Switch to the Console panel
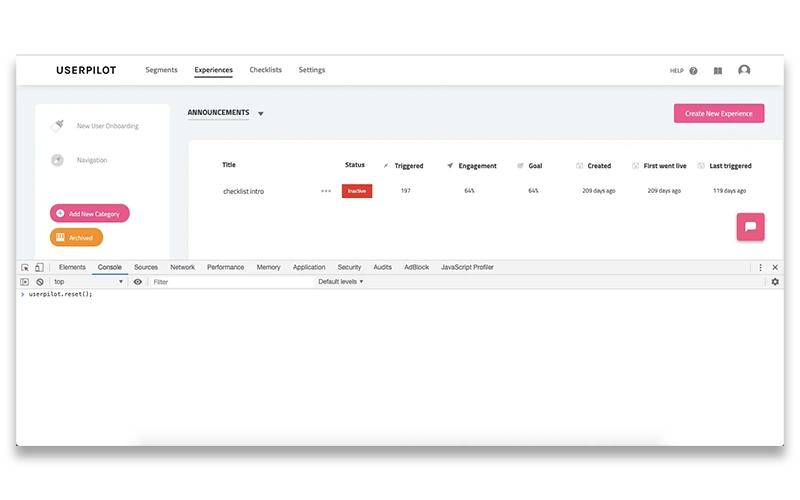800x500 pixels. coord(110,267)
